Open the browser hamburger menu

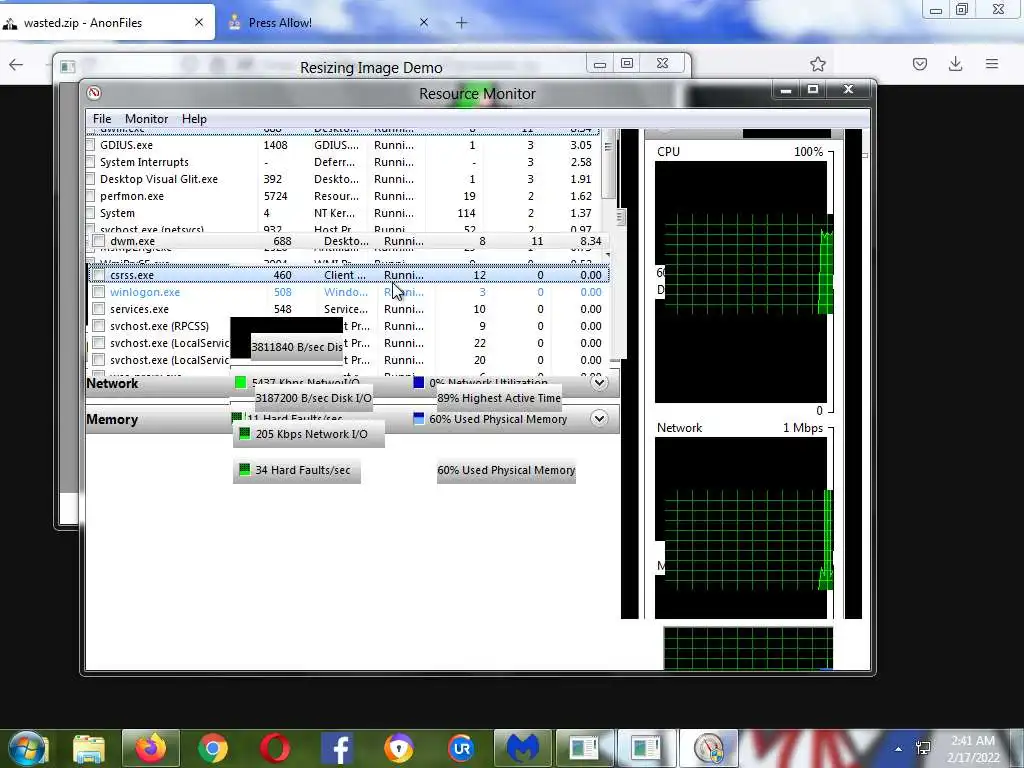point(992,63)
